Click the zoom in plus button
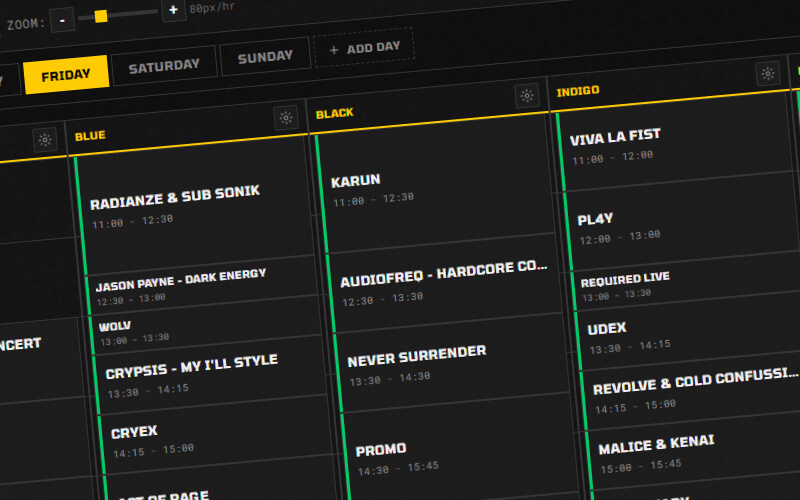 (x=173, y=10)
